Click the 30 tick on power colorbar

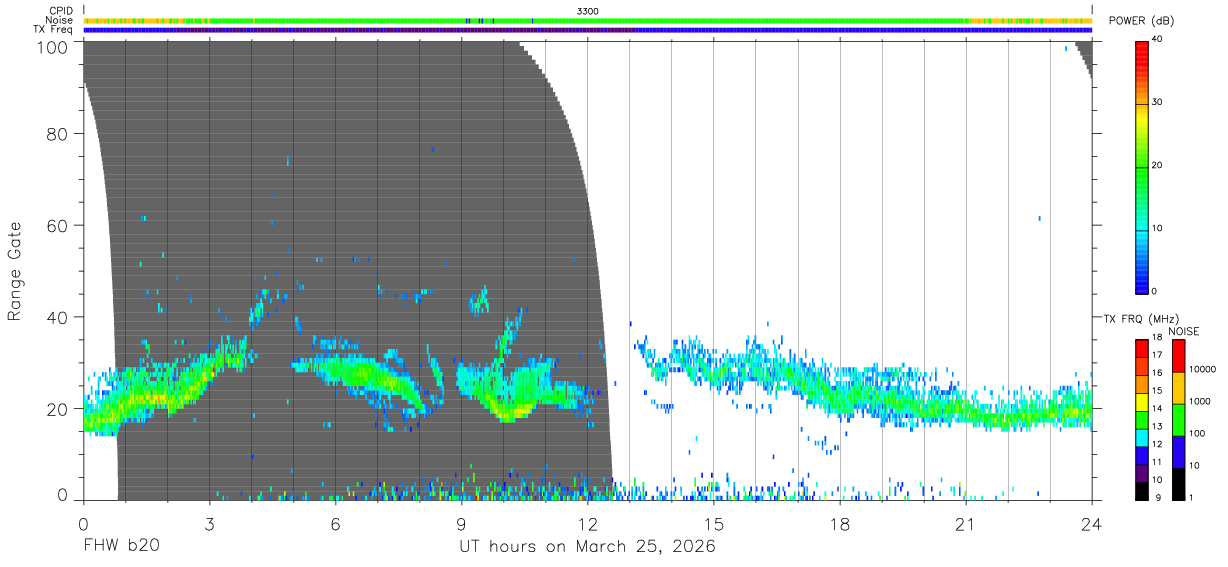pyautogui.click(x=1158, y=102)
